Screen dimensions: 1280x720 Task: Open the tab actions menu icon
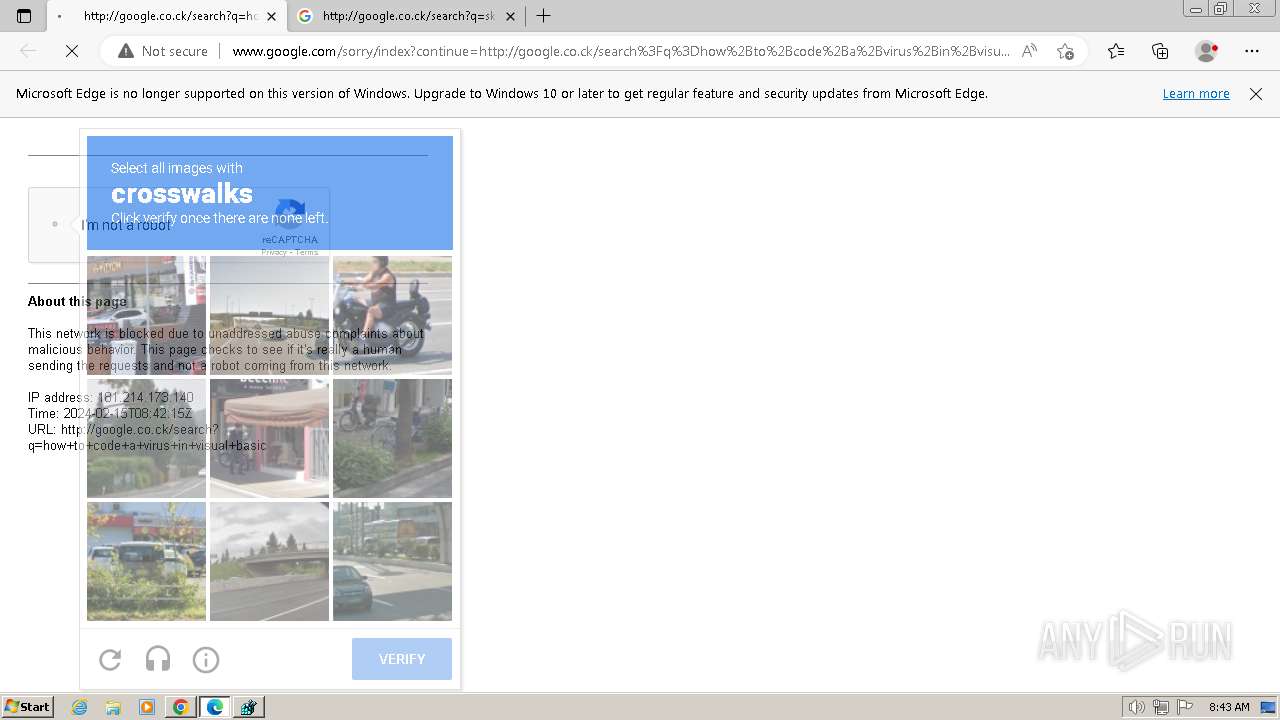pos(24,16)
